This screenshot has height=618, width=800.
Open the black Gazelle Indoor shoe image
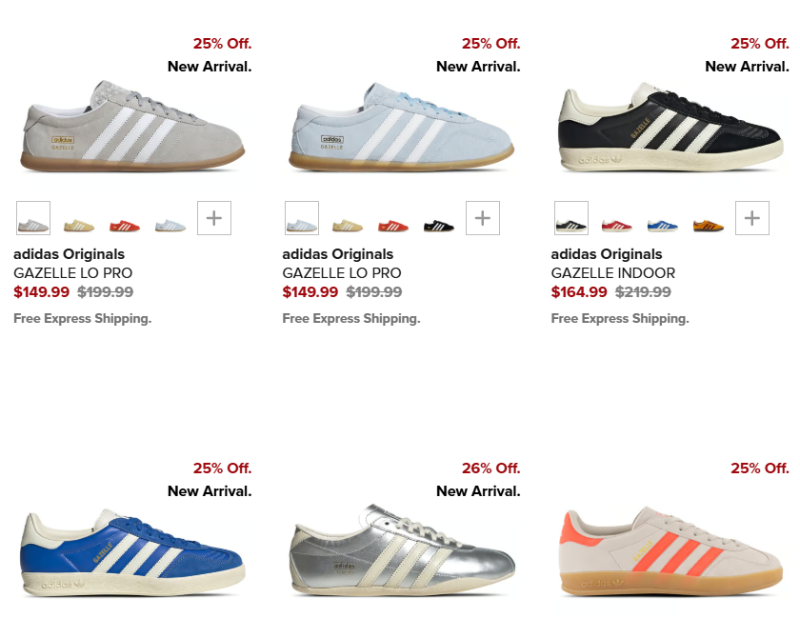[670, 127]
